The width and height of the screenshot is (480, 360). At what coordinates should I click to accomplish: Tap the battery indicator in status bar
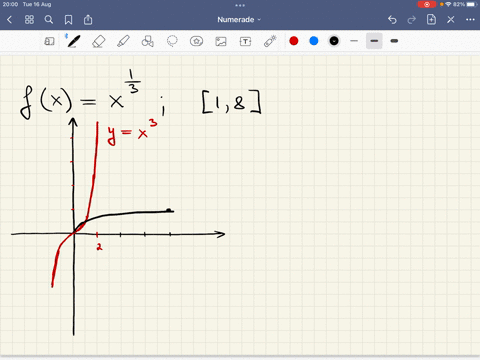(472, 4)
